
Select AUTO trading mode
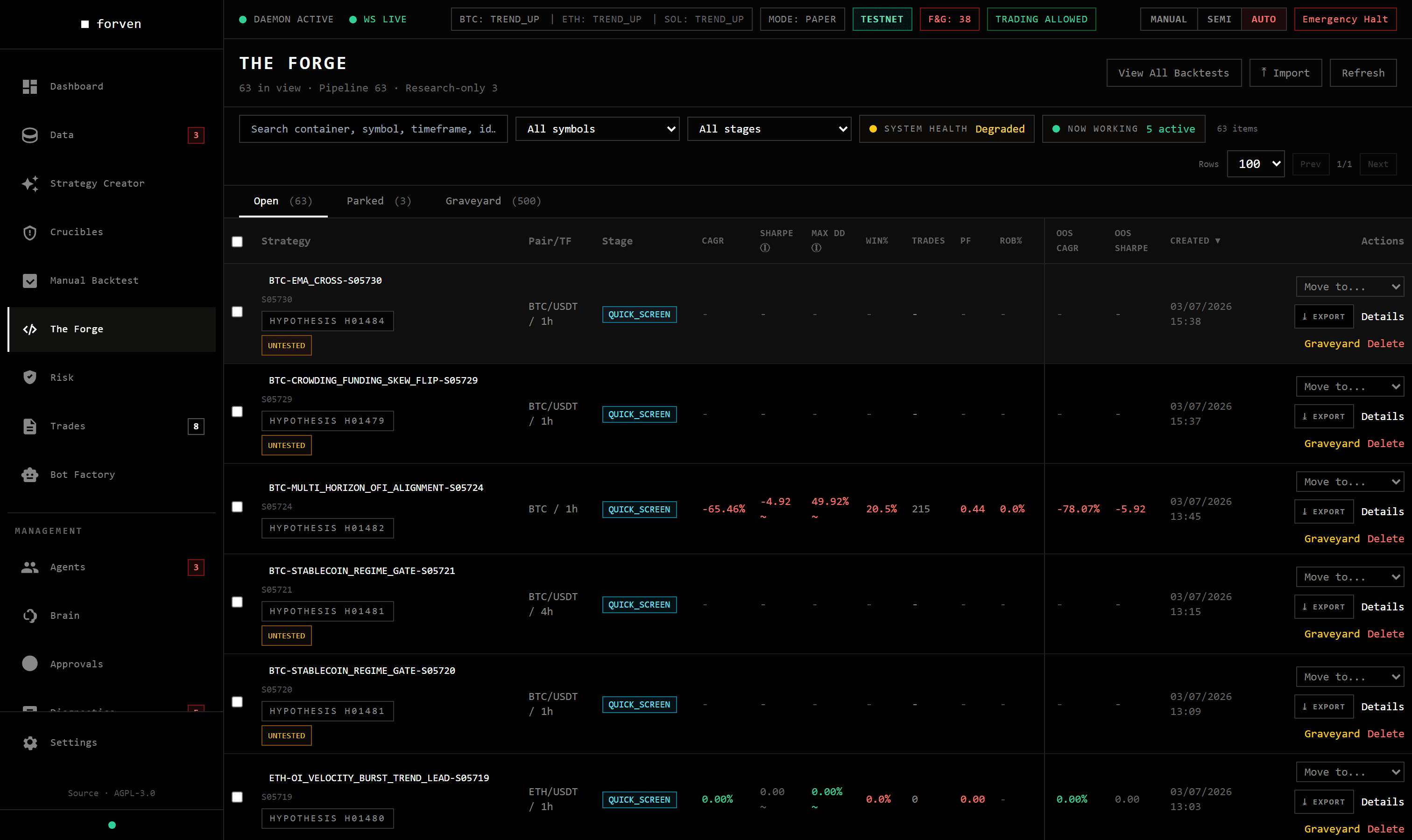tap(1264, 19)
